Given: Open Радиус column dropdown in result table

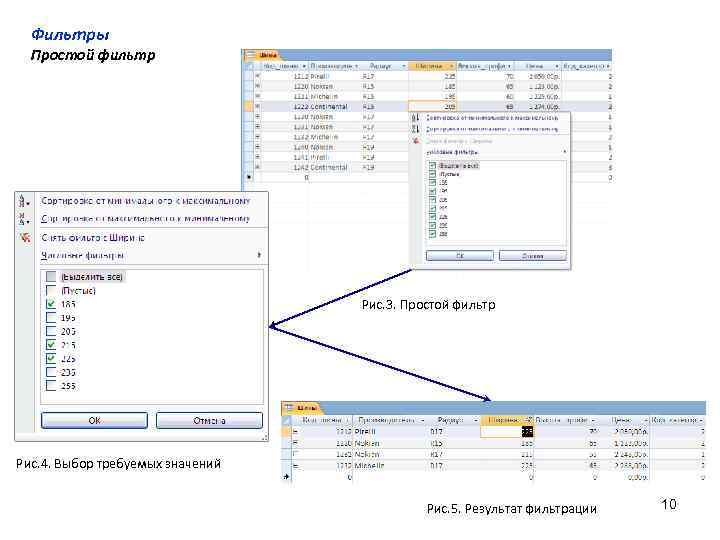Looking at the screenshot, I should point(475,420).
